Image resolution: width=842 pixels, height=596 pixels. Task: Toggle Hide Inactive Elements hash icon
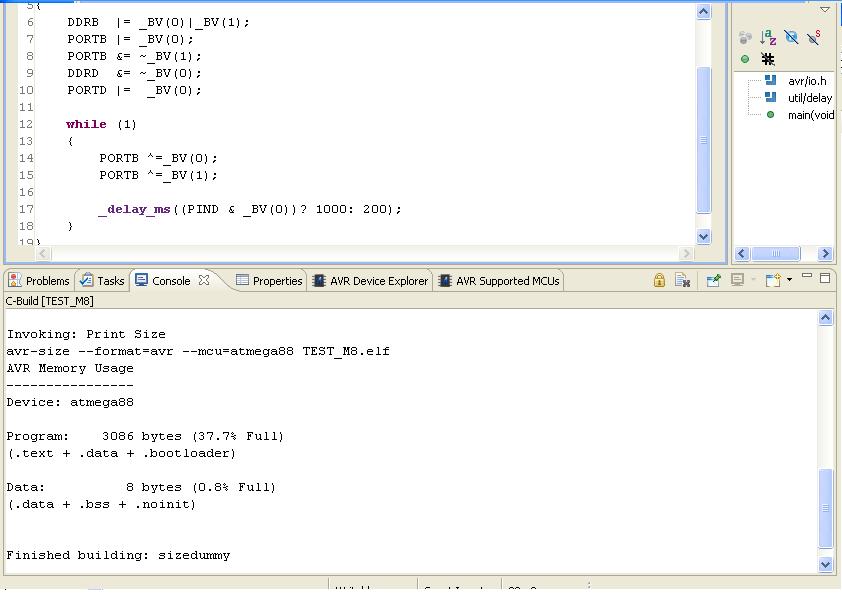click(768, 59)
